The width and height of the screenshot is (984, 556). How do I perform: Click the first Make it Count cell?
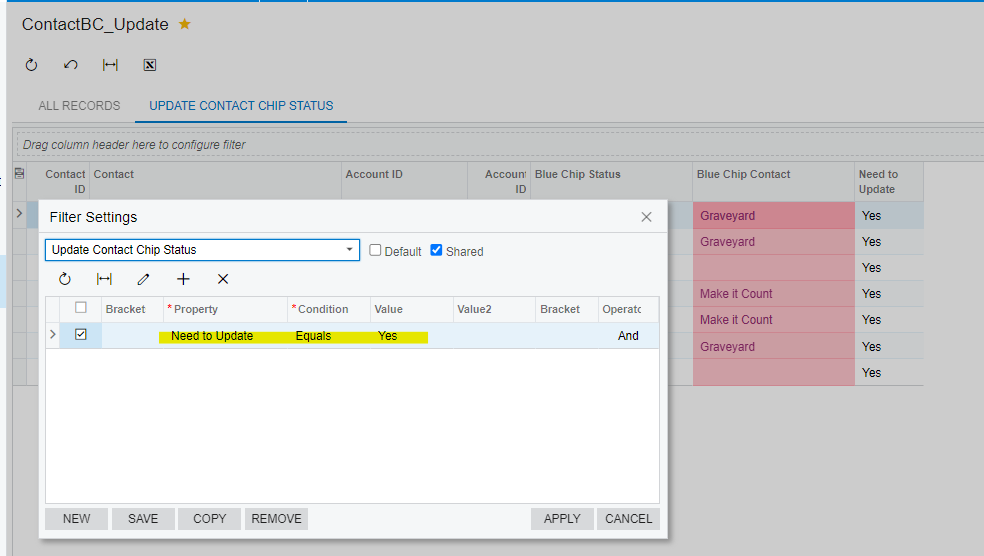pos(773,294)
